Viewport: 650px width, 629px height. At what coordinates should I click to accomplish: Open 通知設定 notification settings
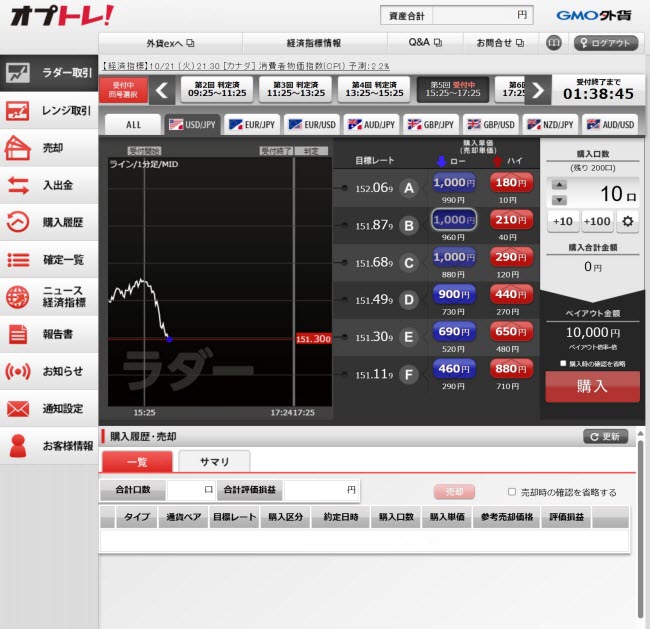pos(50,408)
